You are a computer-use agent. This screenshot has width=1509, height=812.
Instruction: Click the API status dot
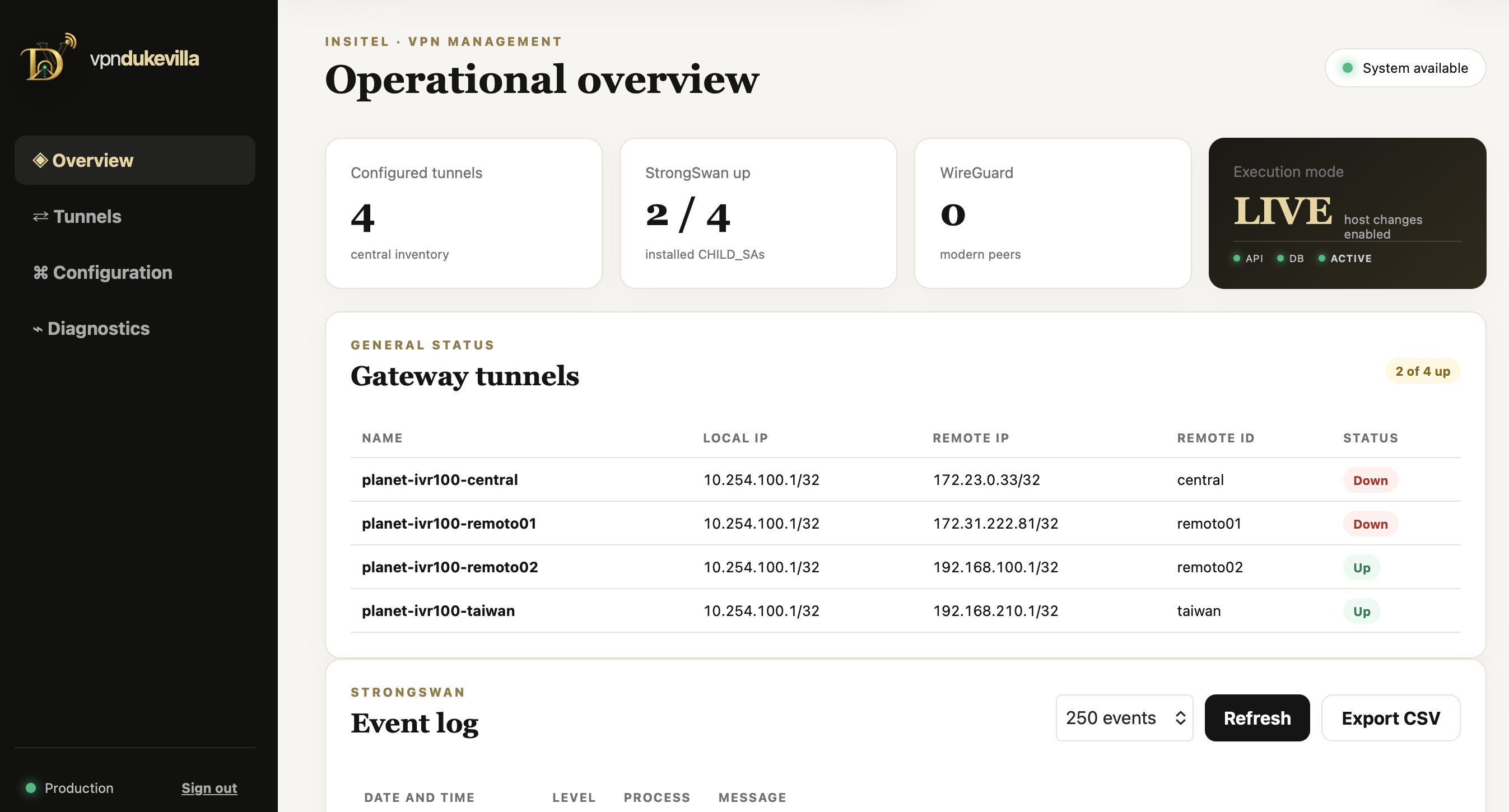point(1237,258)
